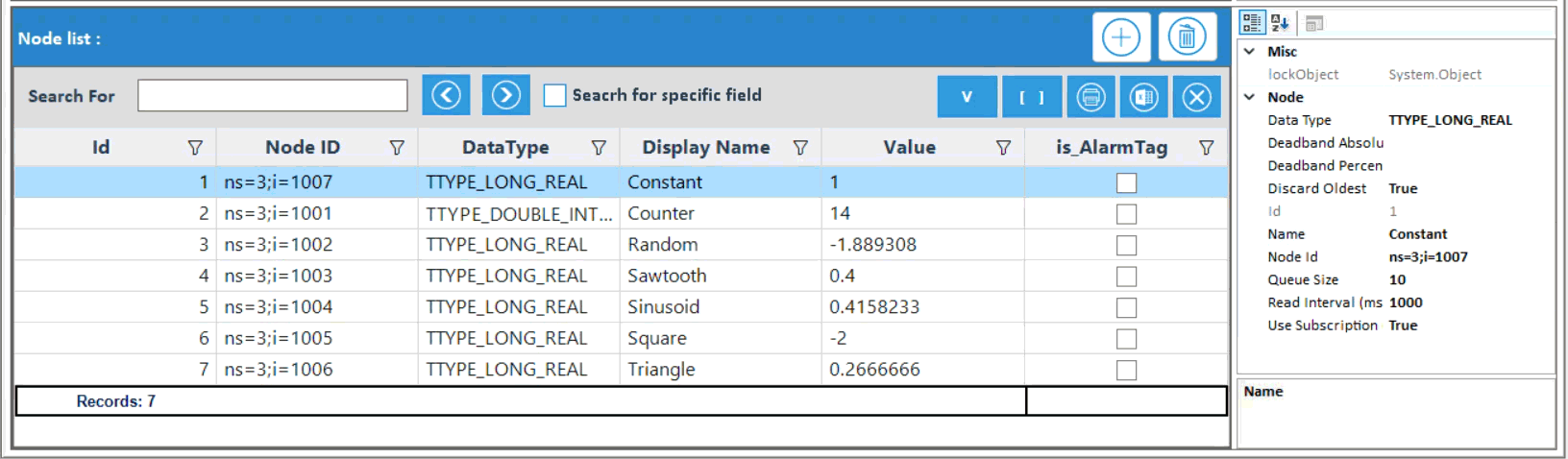Click the [ ] brackets button
This screenshot has height=459, width=1568.
(x=1031, y=97)
